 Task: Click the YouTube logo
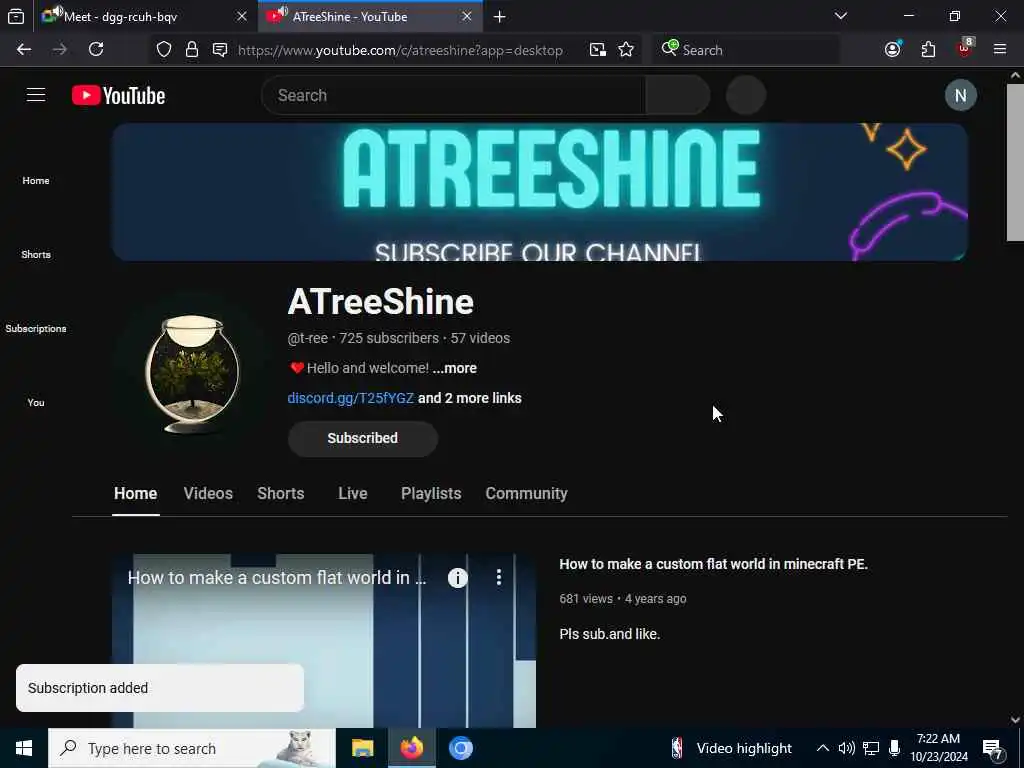[118, 95]
